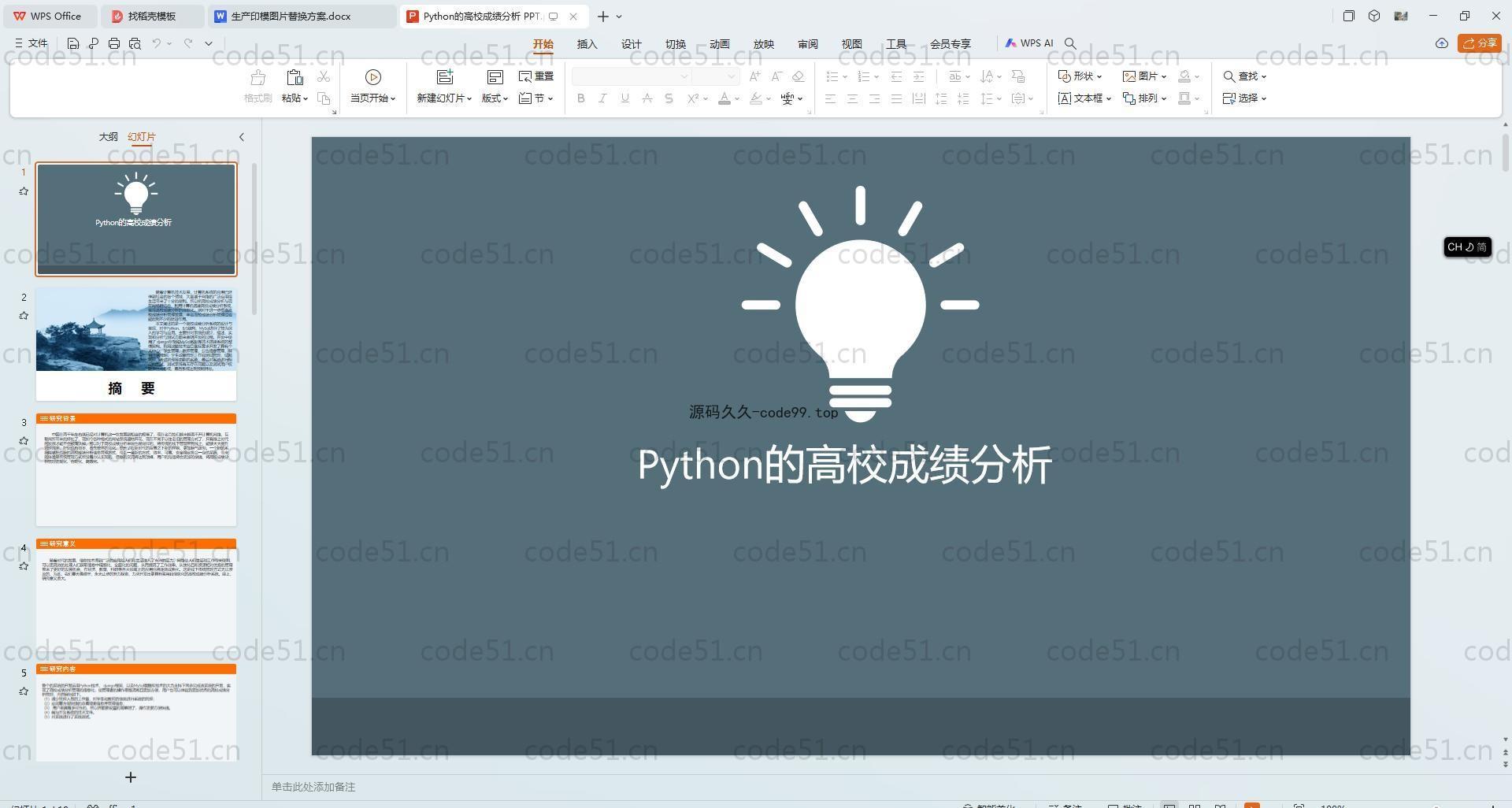Click the Paste clipboard icon
The width and height of the screenshot is (1512, 808).
(295, 77)
